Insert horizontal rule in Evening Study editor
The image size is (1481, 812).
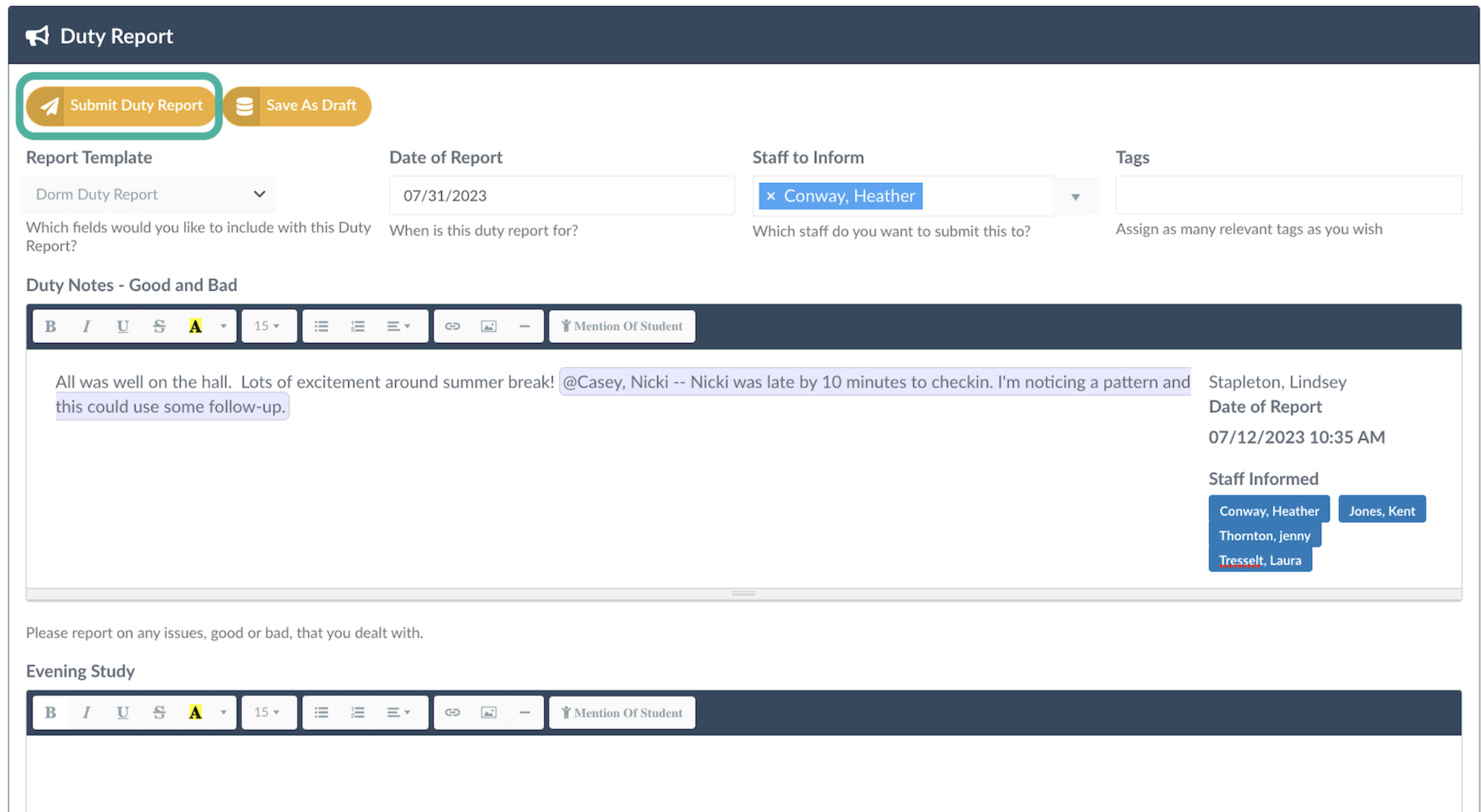point(524,712)
